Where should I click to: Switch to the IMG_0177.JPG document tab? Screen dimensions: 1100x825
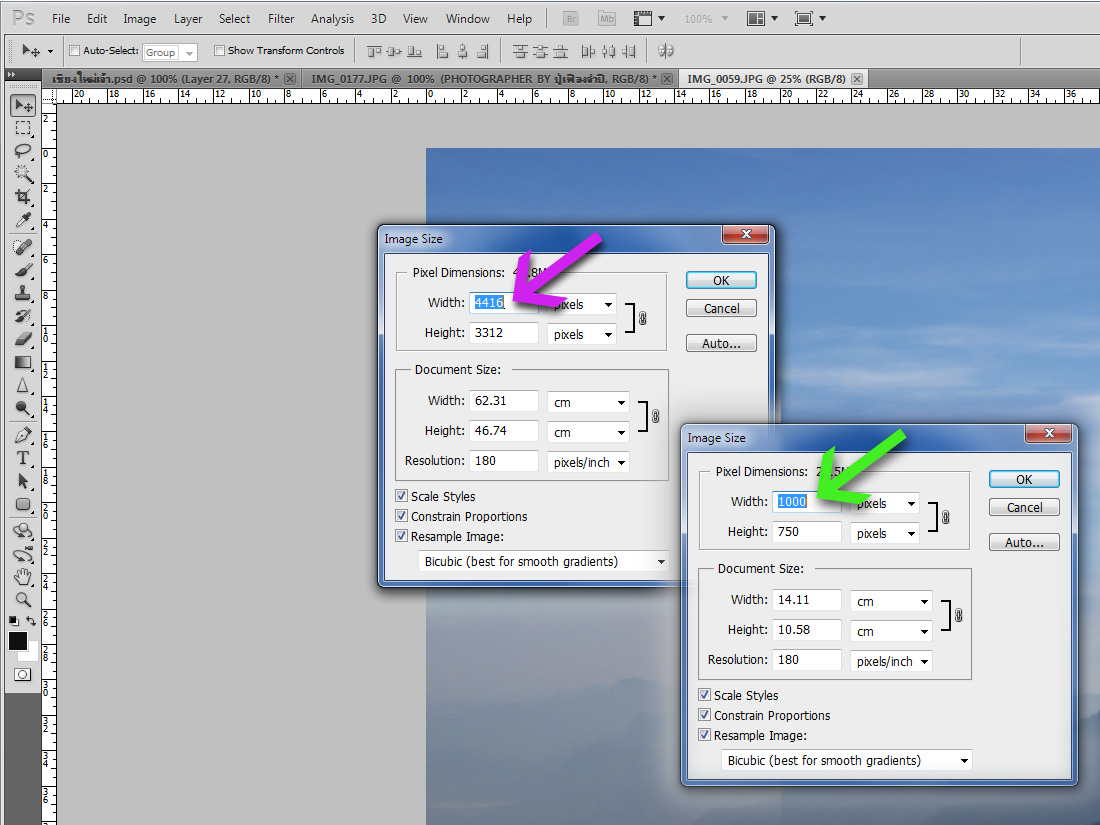coord(484,78)
